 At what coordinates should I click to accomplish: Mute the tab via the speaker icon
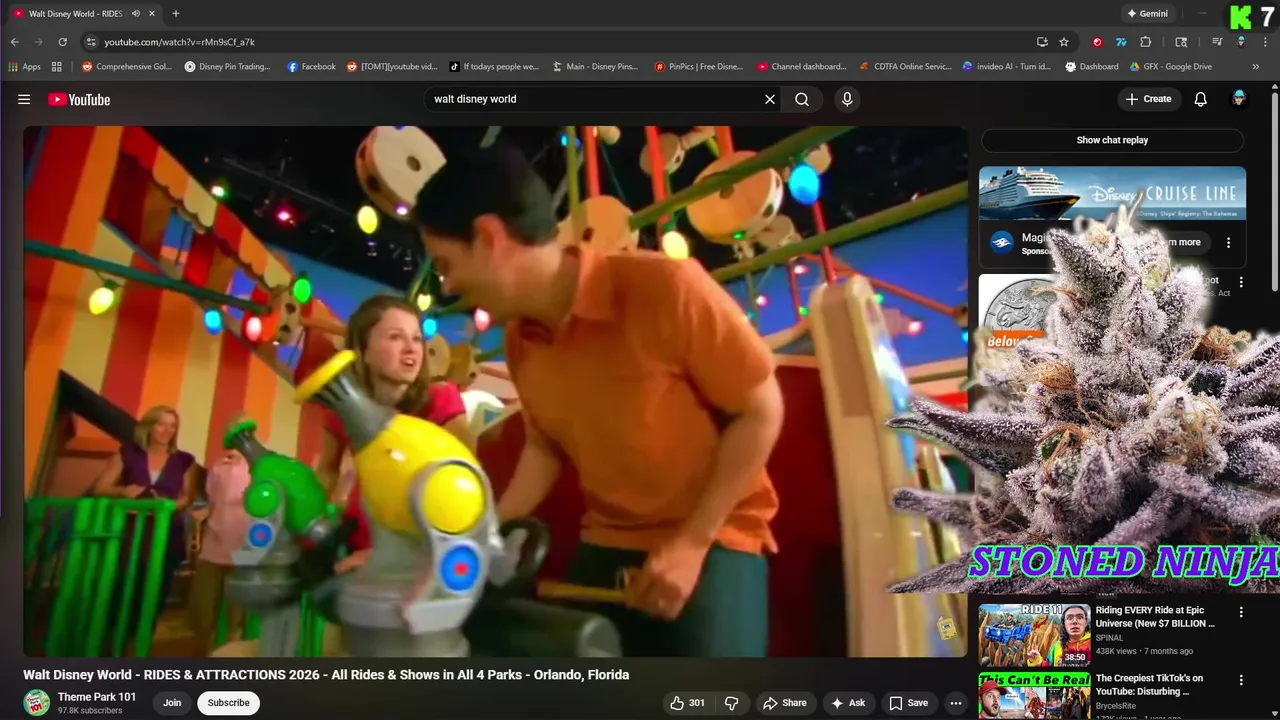point(135,14)
